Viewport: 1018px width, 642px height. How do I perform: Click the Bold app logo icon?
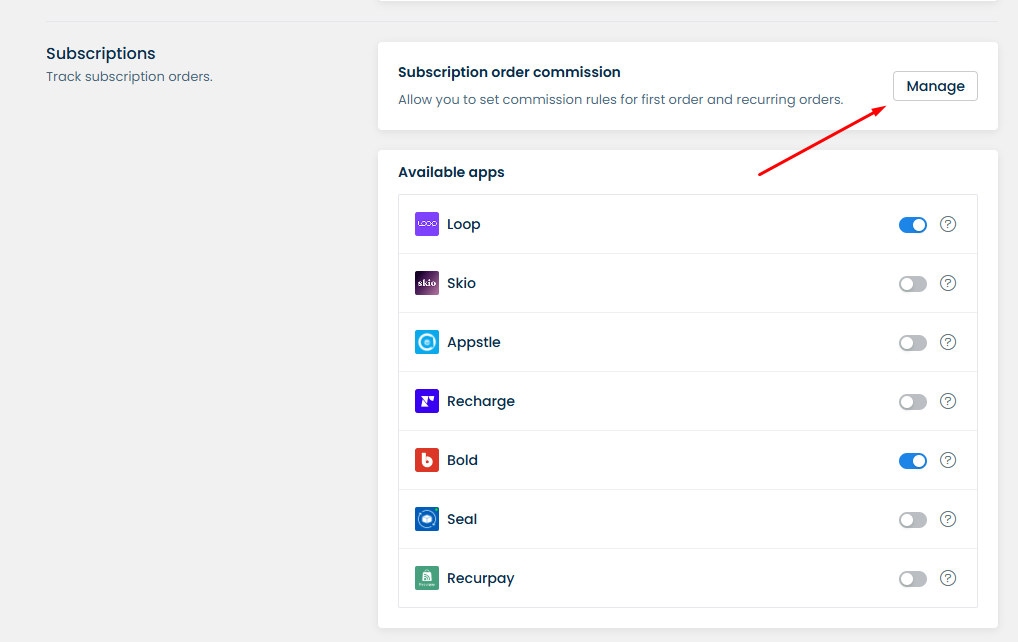[x=427, y=460]
